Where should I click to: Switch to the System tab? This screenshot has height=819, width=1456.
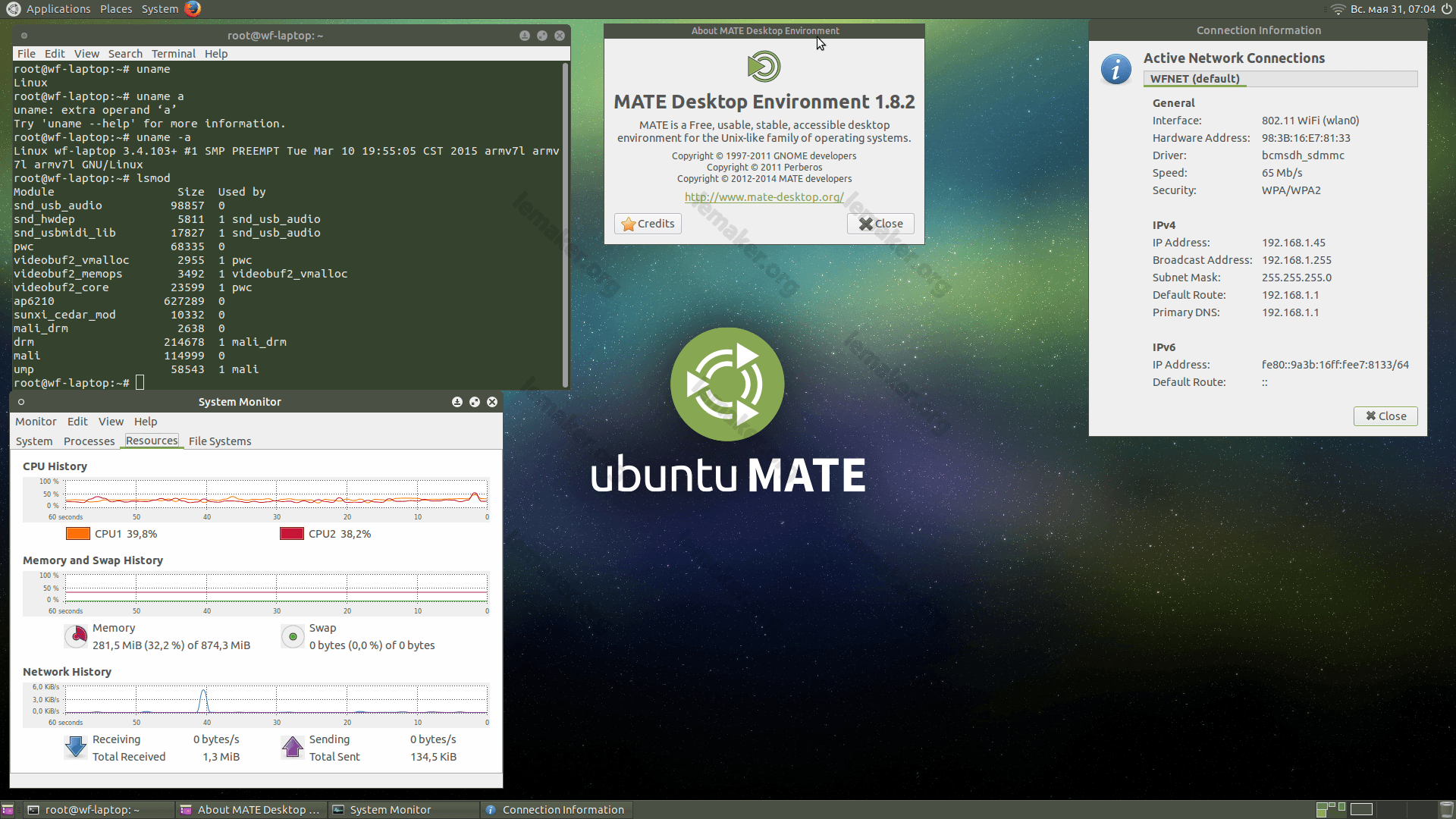34,441
